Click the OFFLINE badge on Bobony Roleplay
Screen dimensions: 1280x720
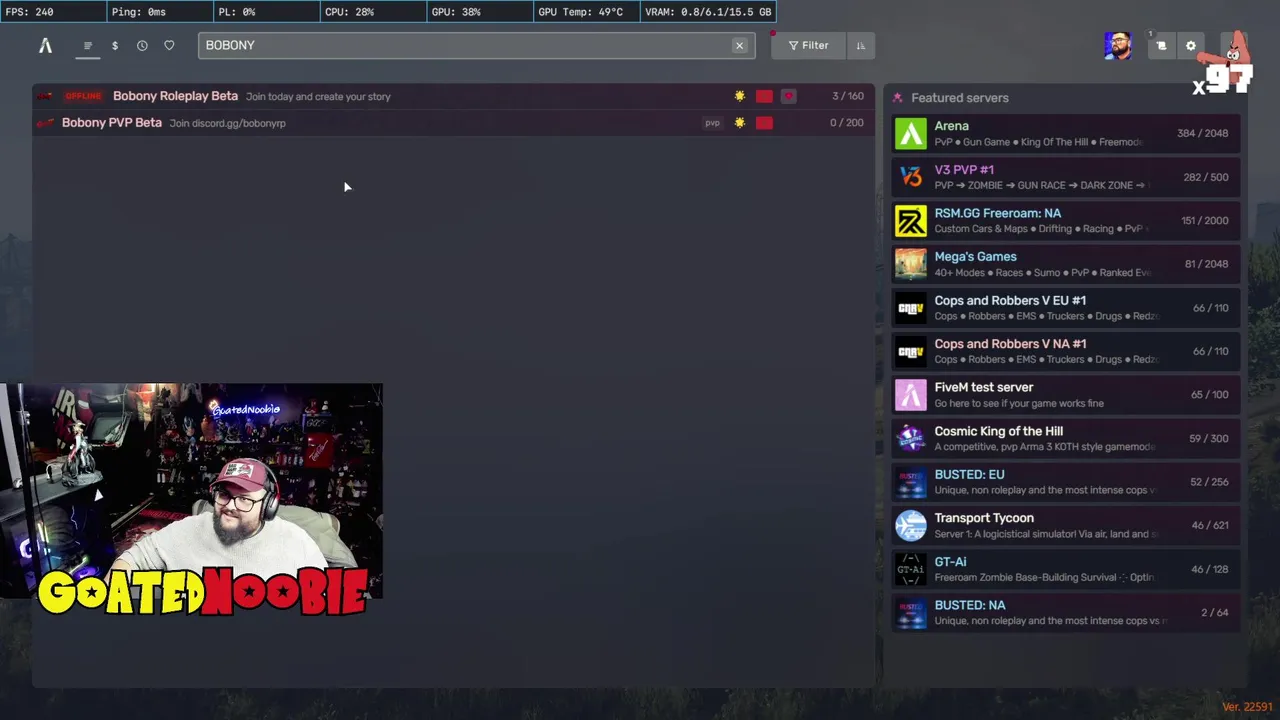point(83,96)
